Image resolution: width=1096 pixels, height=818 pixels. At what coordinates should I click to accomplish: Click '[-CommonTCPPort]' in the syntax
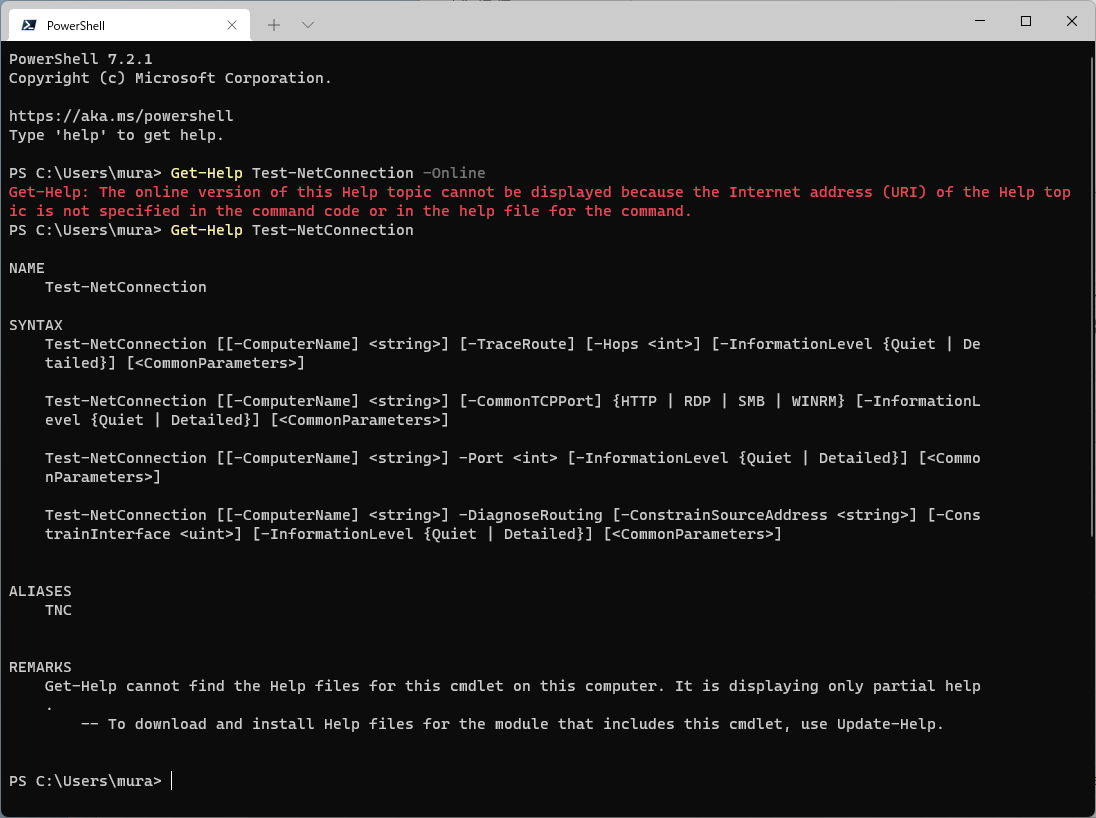click(x=531, y=401)
